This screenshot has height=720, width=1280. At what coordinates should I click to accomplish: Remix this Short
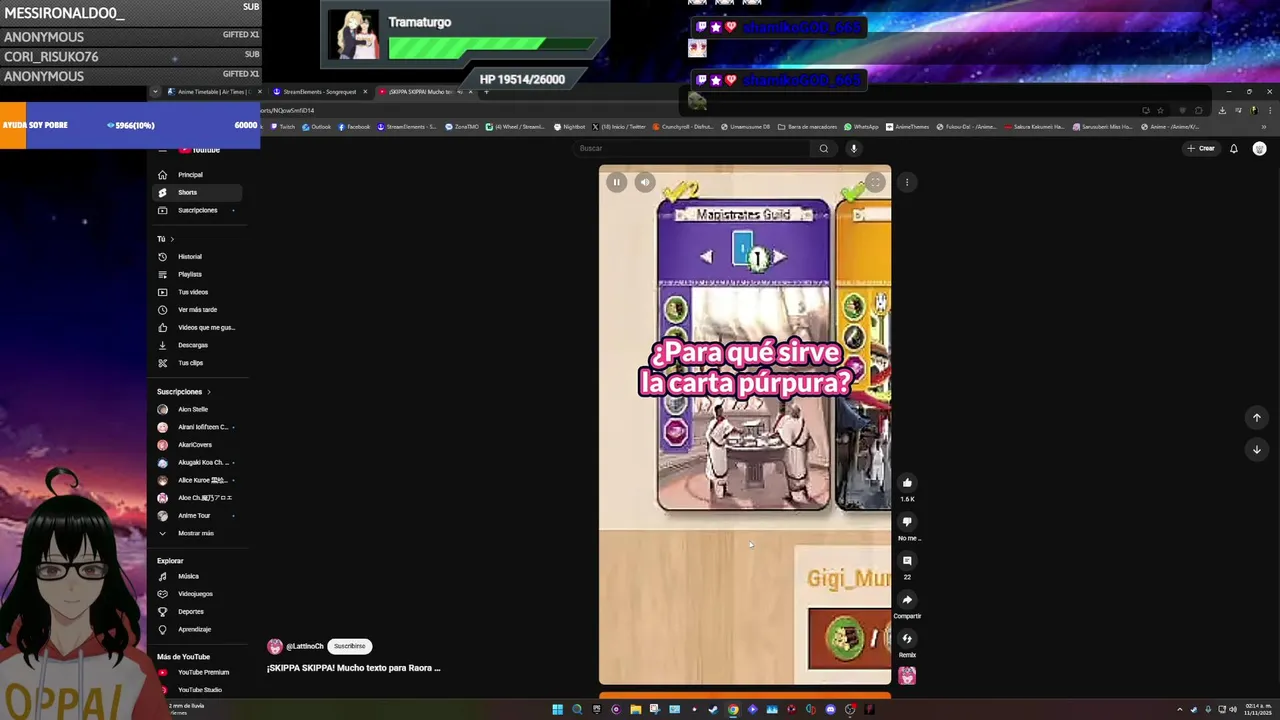[907, 639]
